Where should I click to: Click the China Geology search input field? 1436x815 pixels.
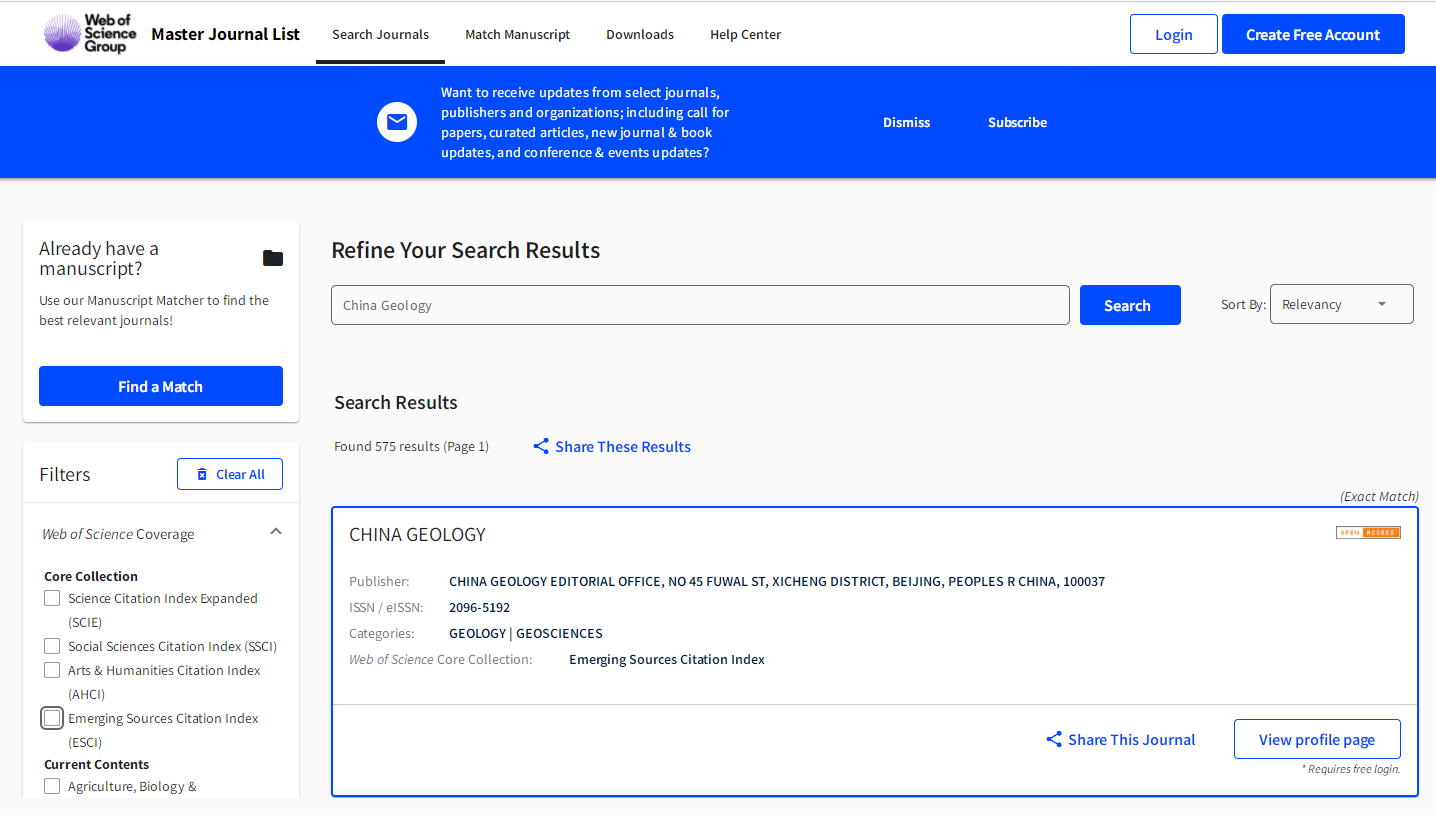[700, 305]
